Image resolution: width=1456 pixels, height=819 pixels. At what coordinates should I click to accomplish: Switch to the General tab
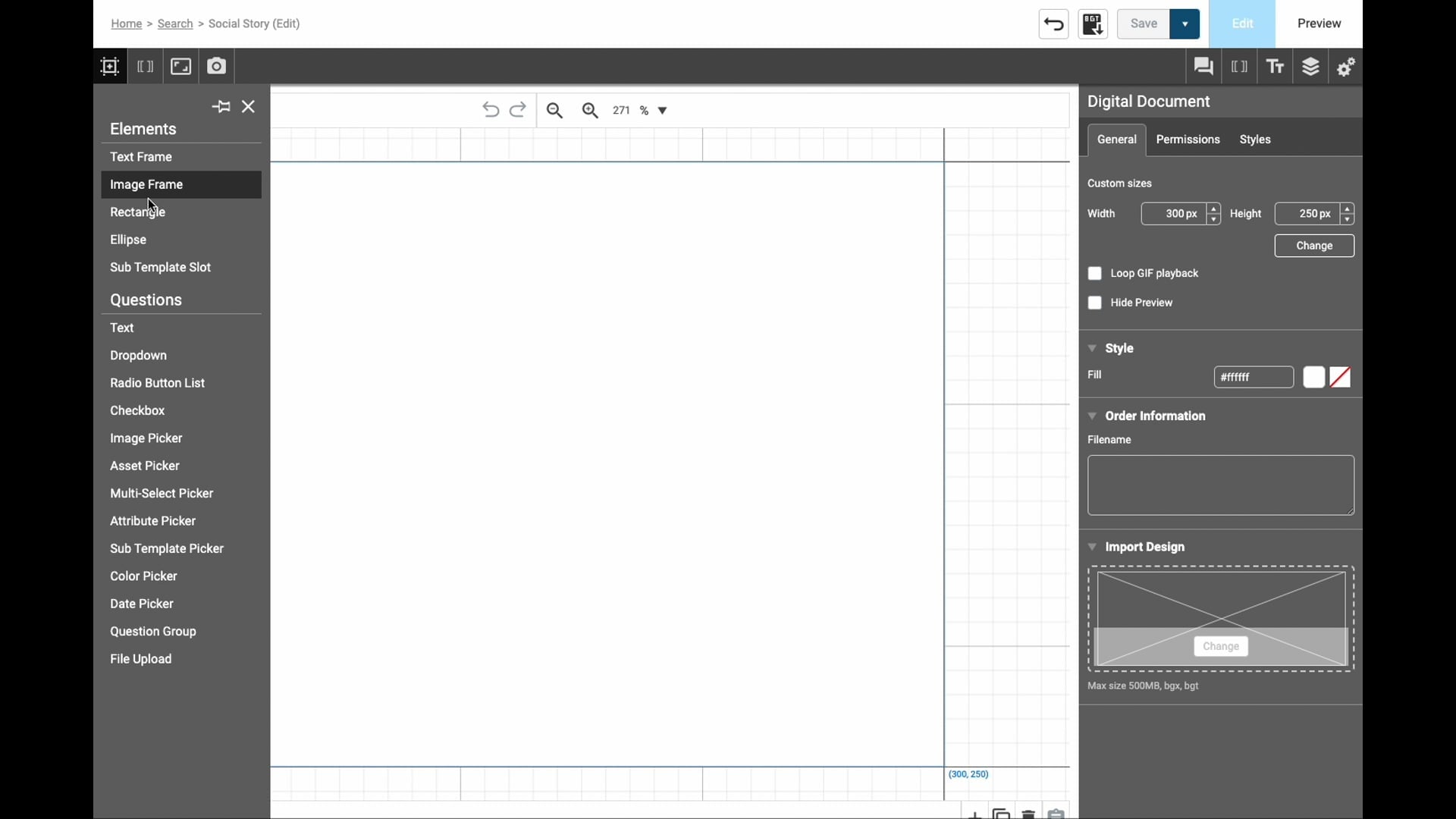point(1118,140)
